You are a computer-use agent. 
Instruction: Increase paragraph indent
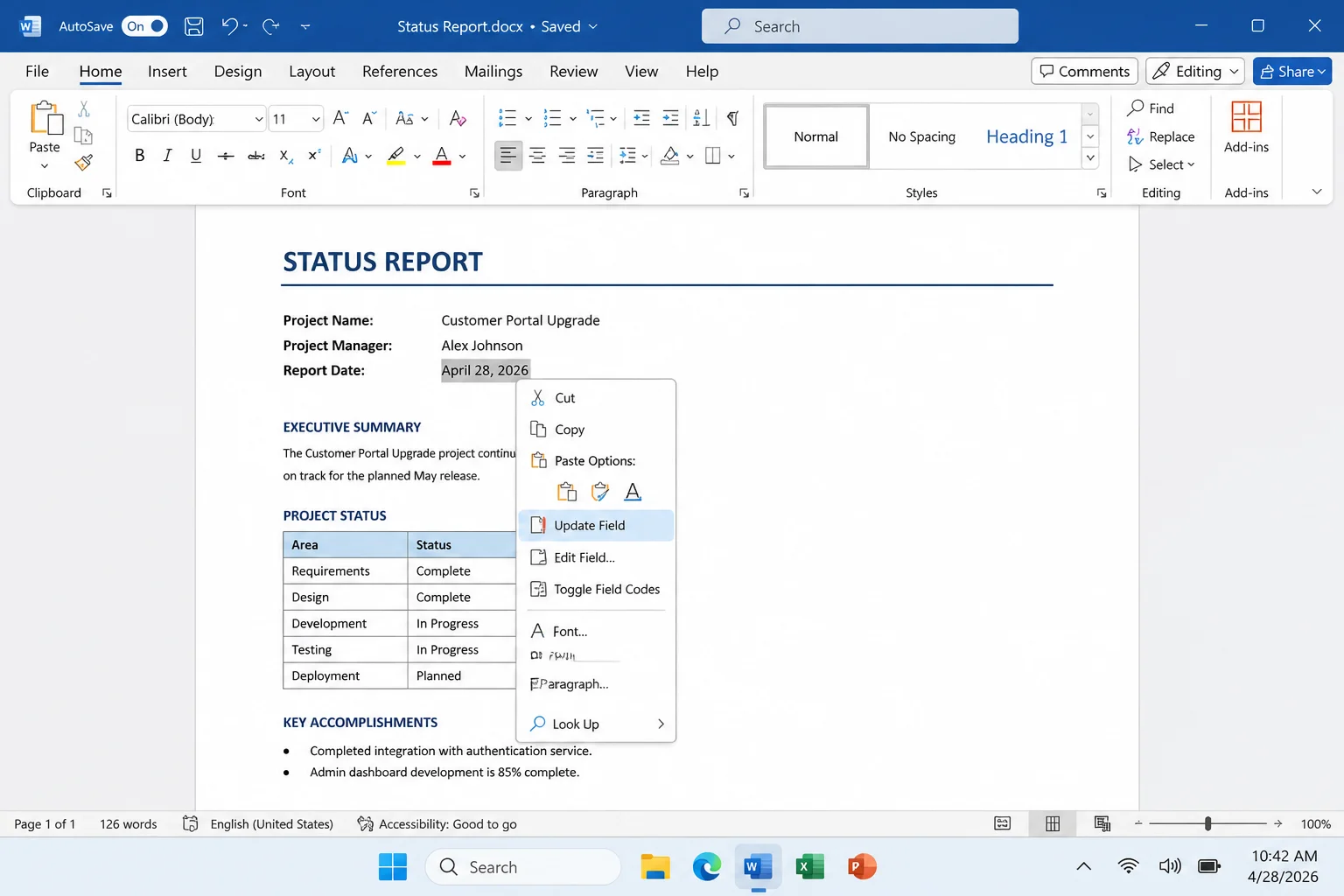pos(670,118)
